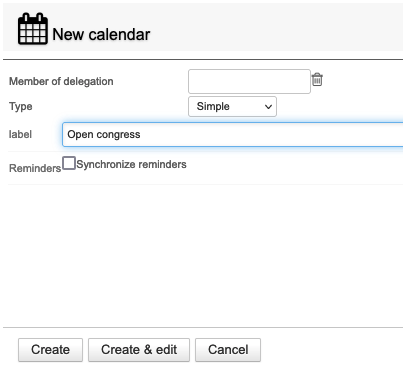Click the trash icon next to delegation field
Image resolution: width=404 pixels, height=365 pixels.
click(x=317, y=80)
